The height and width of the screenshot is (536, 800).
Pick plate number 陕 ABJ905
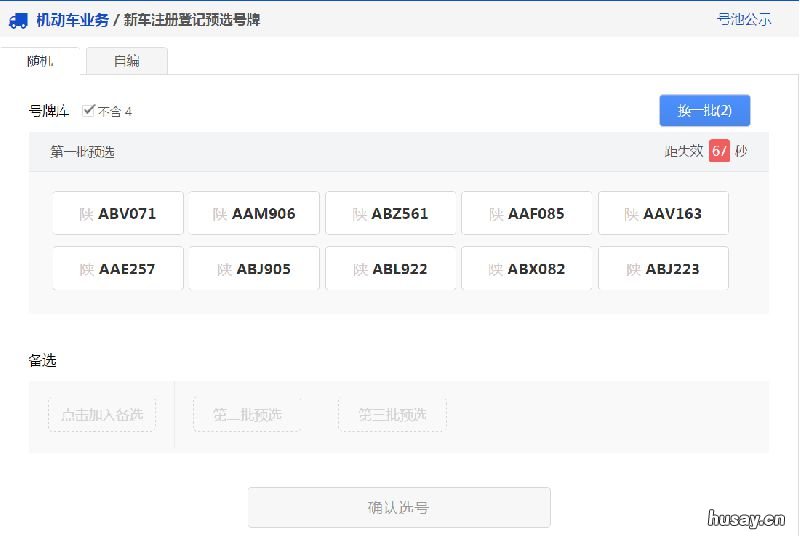click(254, 269)
